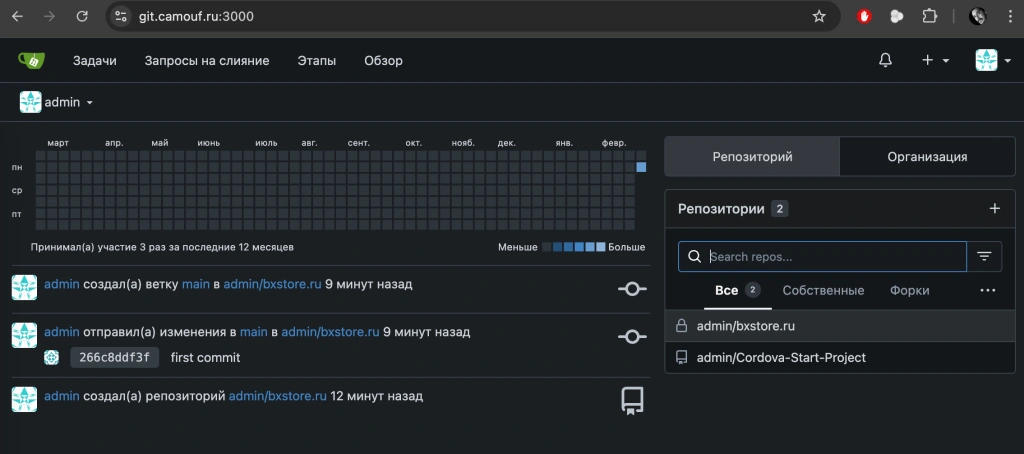The image size is (1024, 454).
Task: Open admin/bxstore.ru in repository list
Action: coord(745,325)
